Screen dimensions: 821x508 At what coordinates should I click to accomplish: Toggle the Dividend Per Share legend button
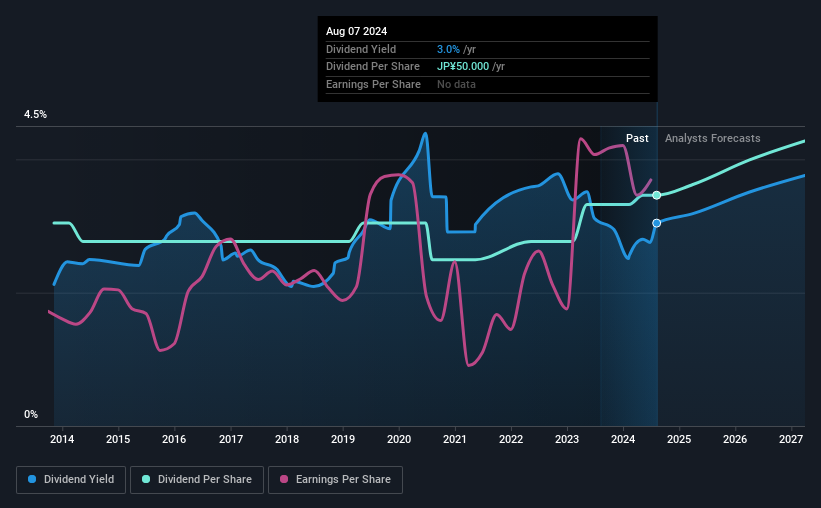pyautogui.click(x=197, y=480)
